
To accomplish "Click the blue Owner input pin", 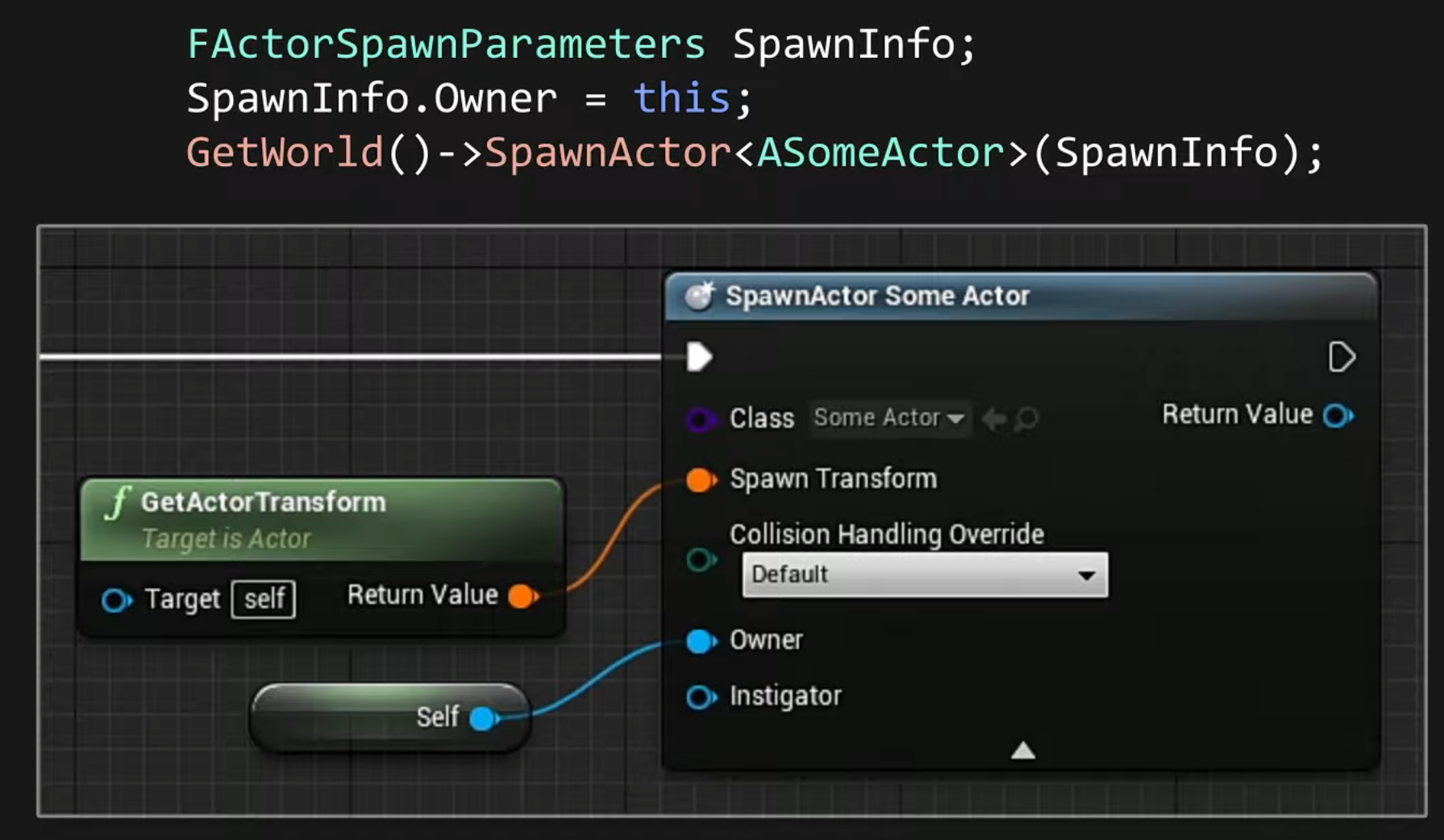I will point(701,641).
